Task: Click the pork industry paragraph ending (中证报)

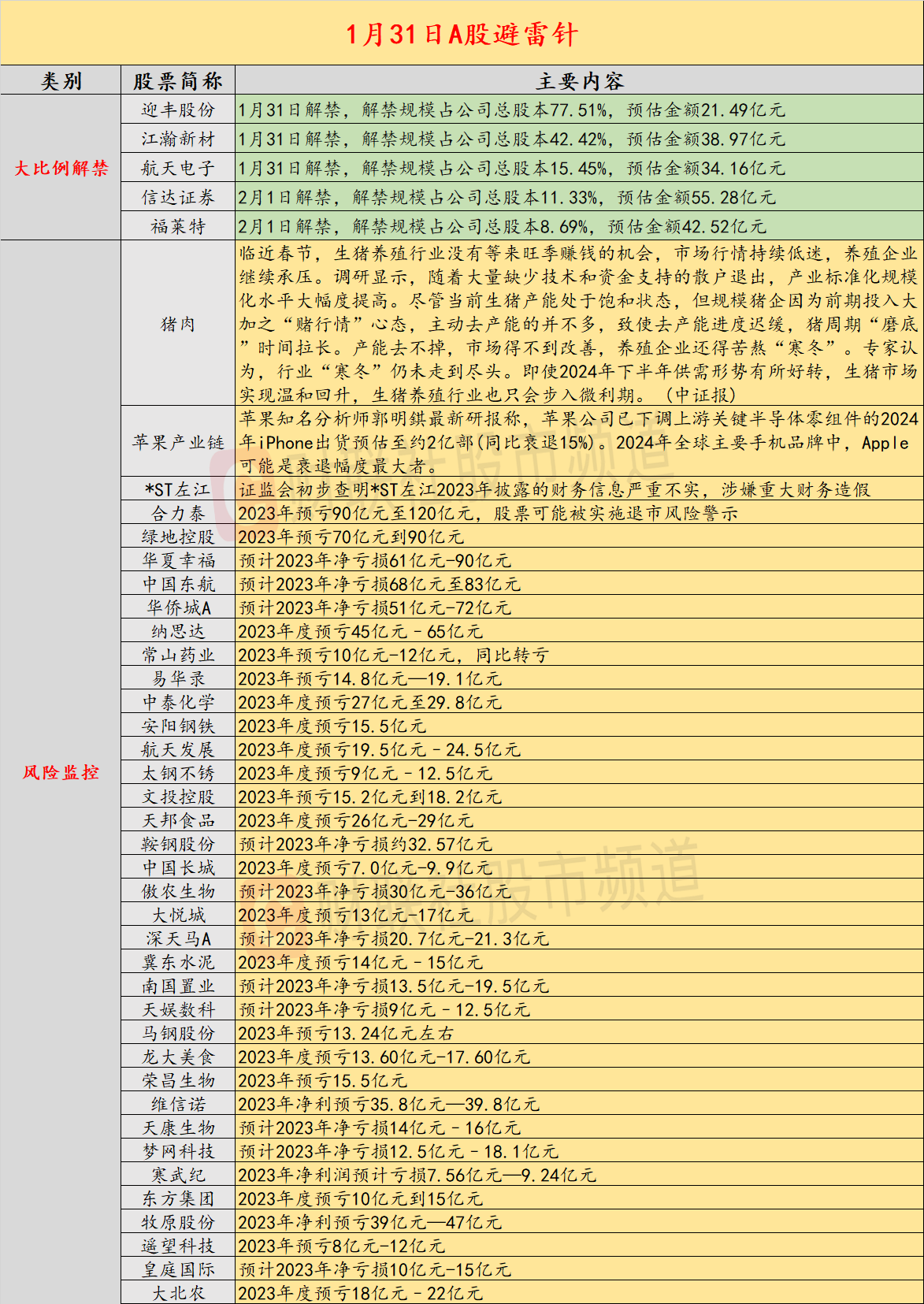Action: click(579, 324)
